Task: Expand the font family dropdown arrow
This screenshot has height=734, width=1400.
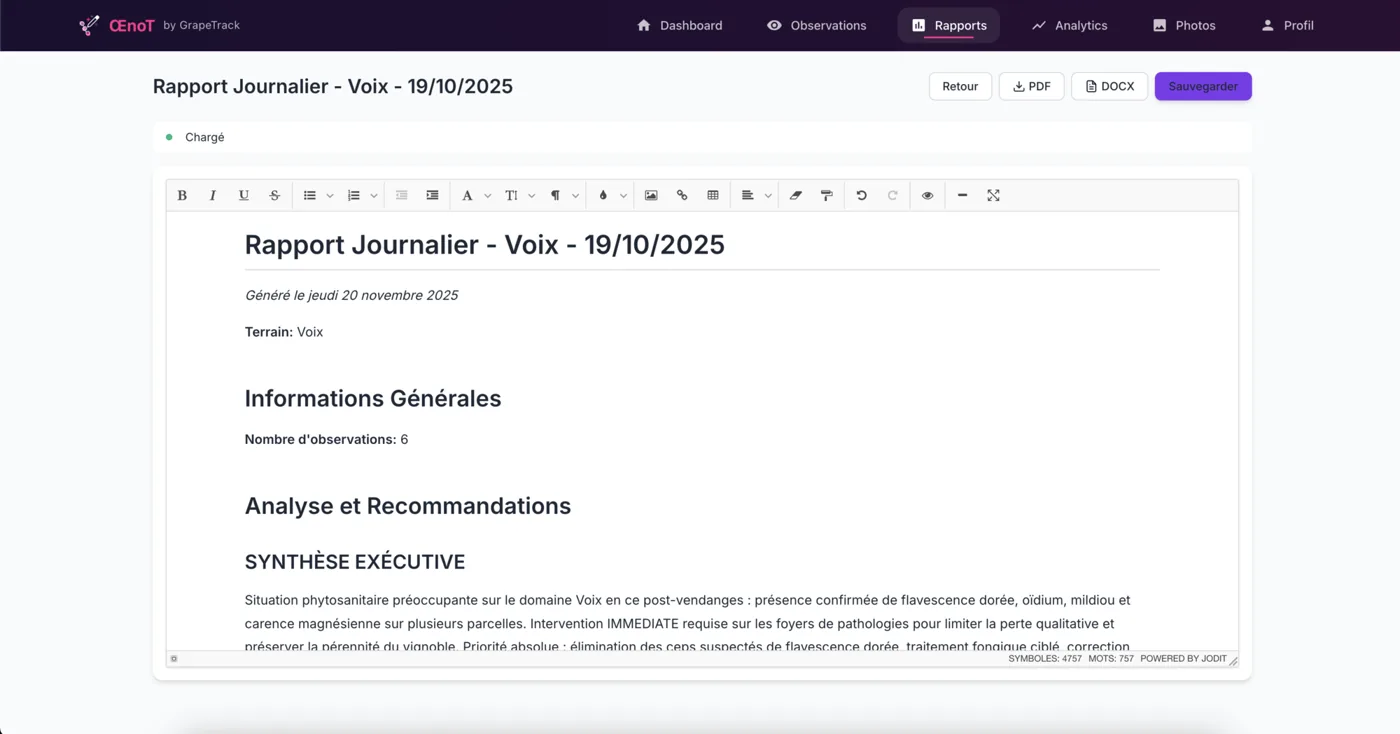Action: (x=488, y=196)
